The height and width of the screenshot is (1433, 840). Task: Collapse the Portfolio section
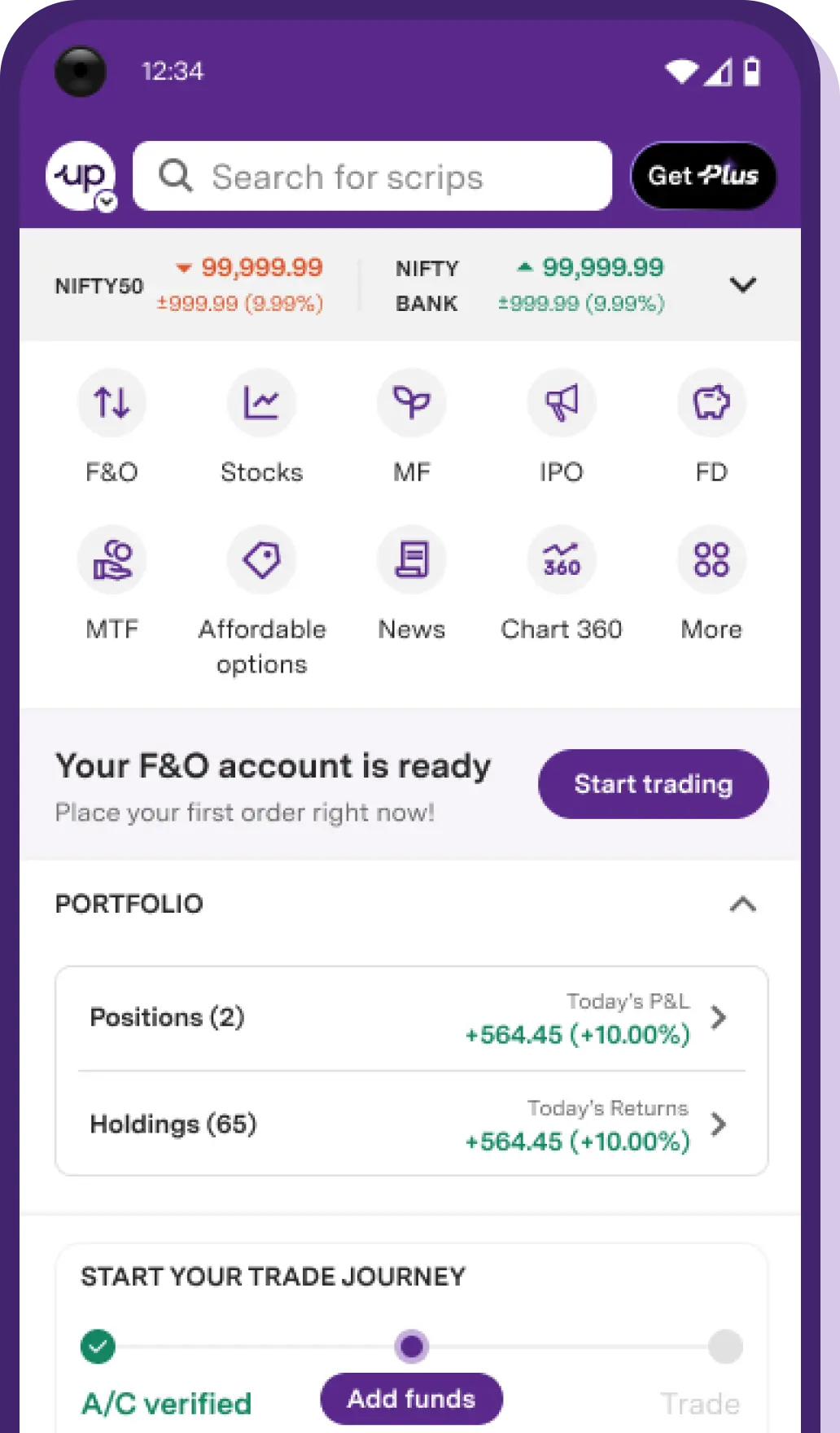(x=742, y=905)
